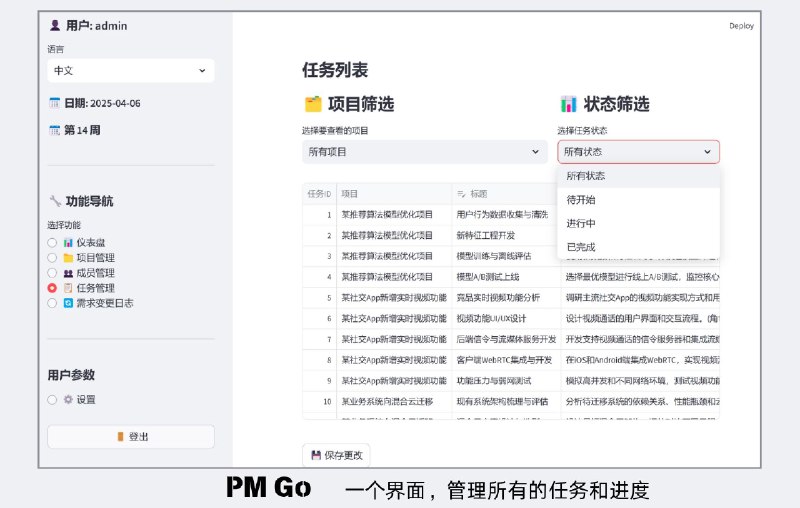Click the chevron arrow of 所有项目 dropdown
Screen dimensions: 800x508
(x=535, y=151)
